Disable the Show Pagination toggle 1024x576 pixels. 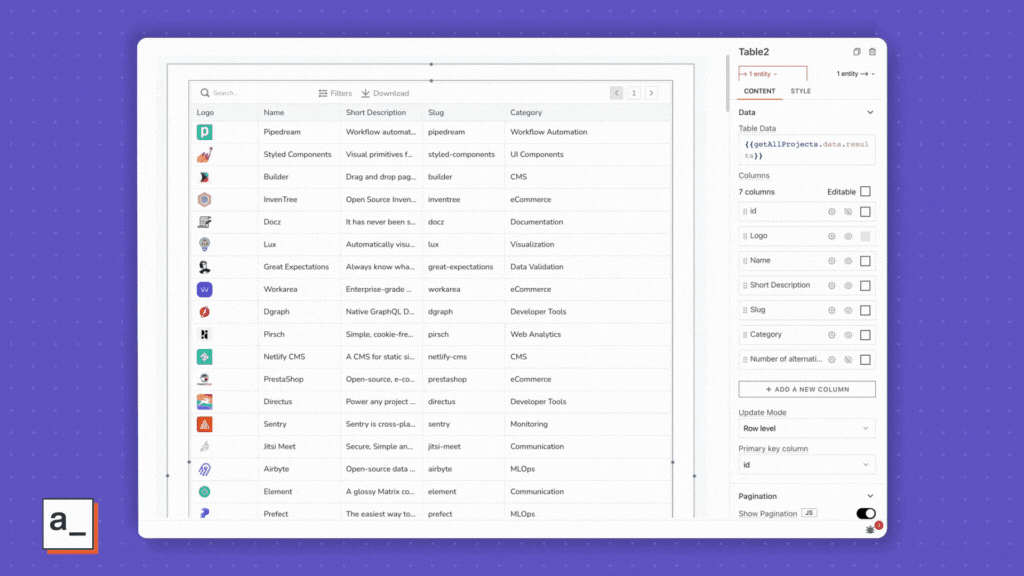point(866,511)
